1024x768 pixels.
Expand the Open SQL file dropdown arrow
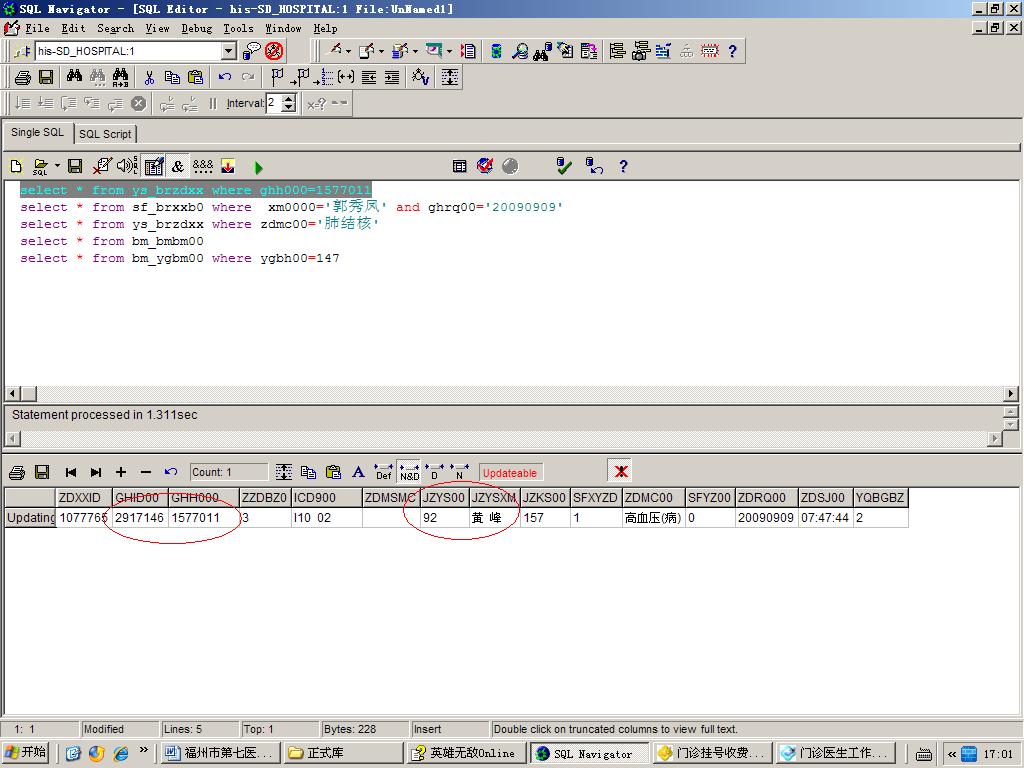pyautogui.click(x=57, y=167)
